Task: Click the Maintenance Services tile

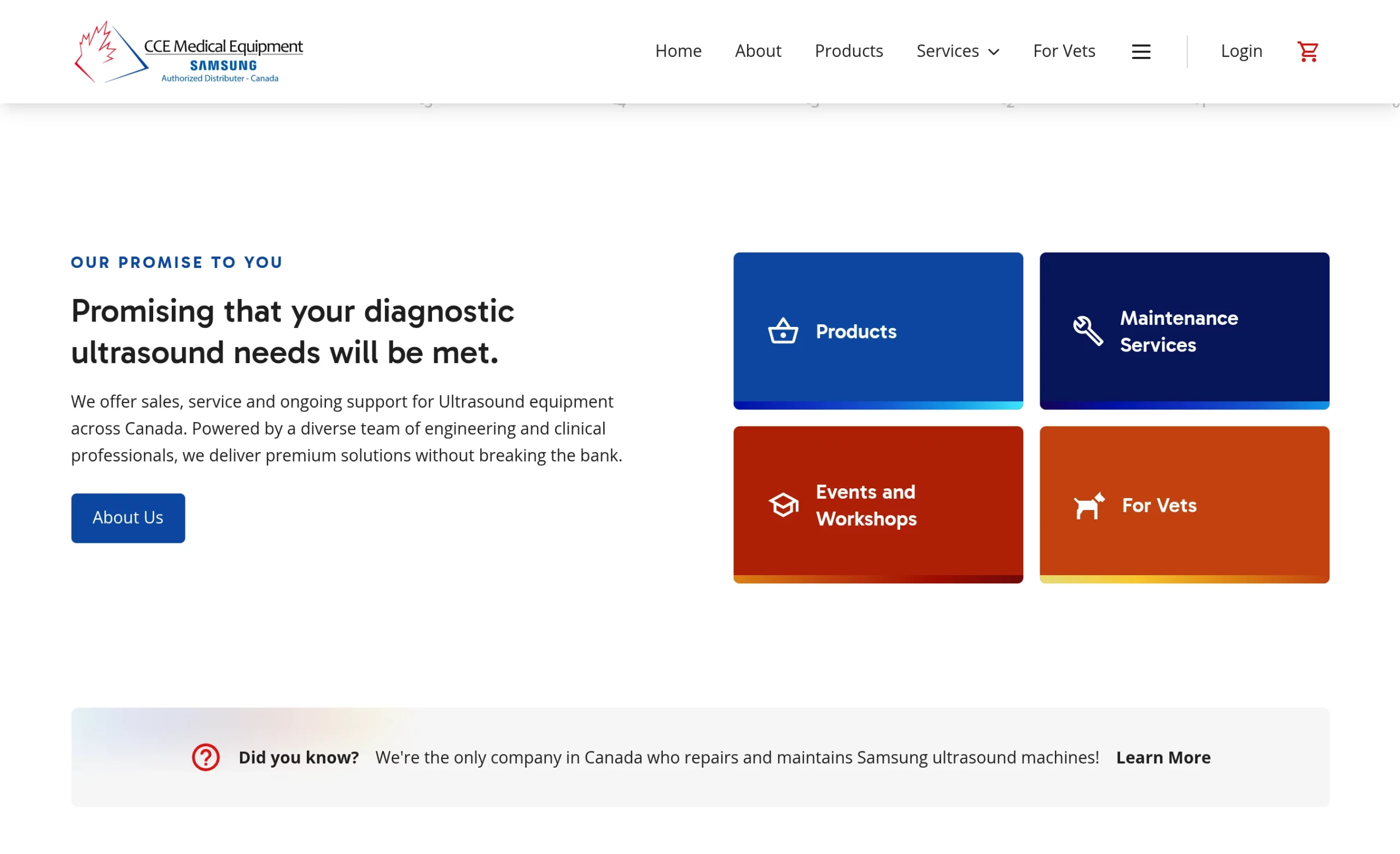Action: click(x=1184, y=331)
